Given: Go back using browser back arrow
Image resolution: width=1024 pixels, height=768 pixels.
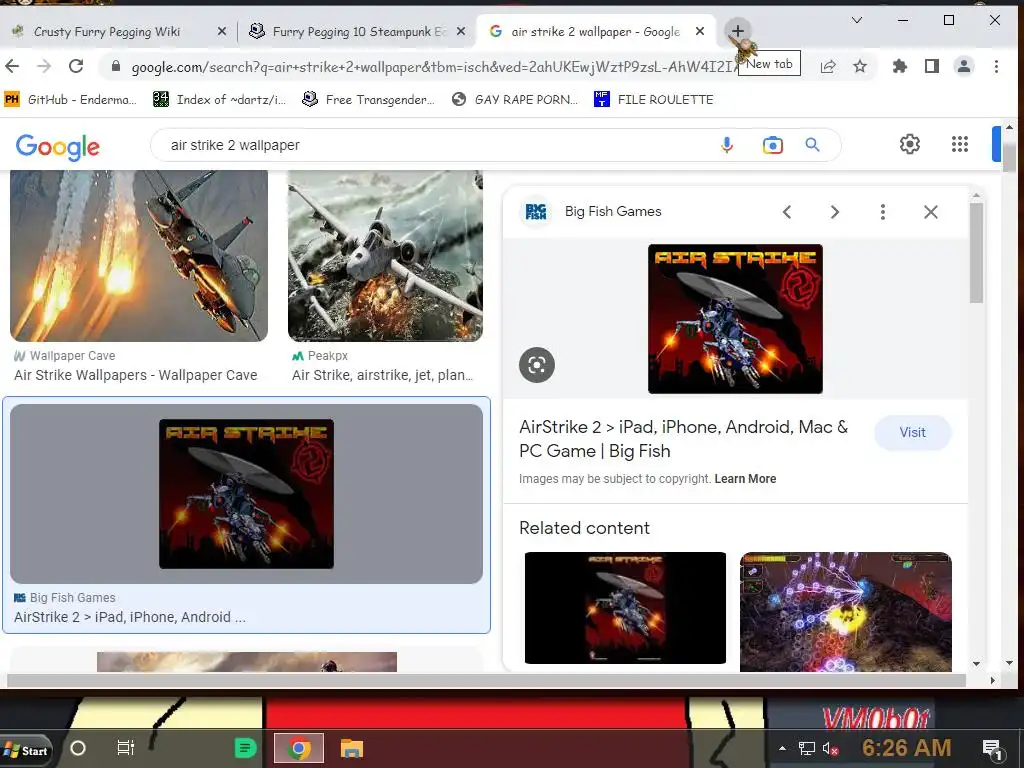Looking at the screenshot, I should [12, 66].
